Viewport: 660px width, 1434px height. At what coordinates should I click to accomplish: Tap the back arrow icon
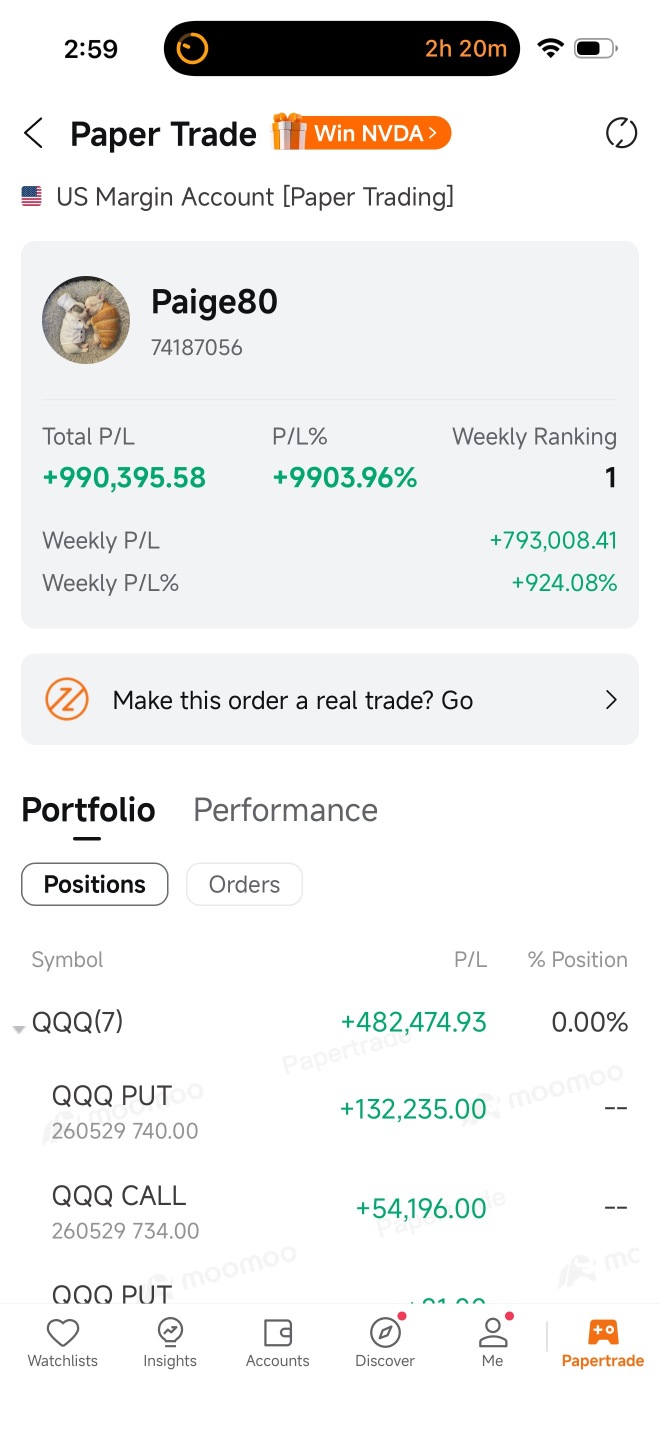[34, 133]
